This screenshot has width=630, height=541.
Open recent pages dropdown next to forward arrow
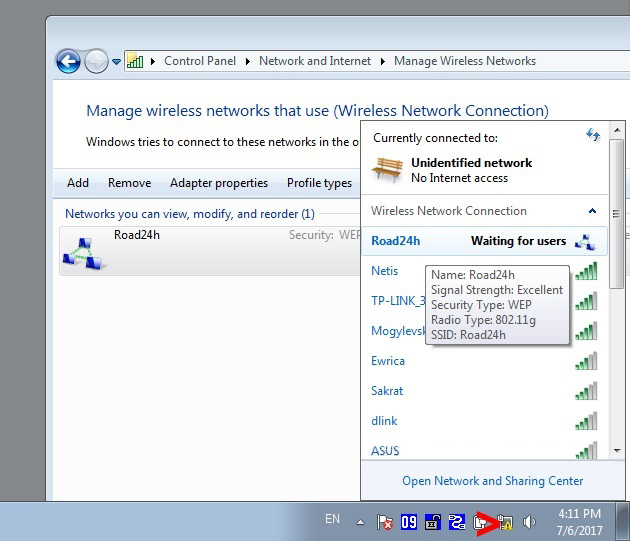[x=116, y=61]
